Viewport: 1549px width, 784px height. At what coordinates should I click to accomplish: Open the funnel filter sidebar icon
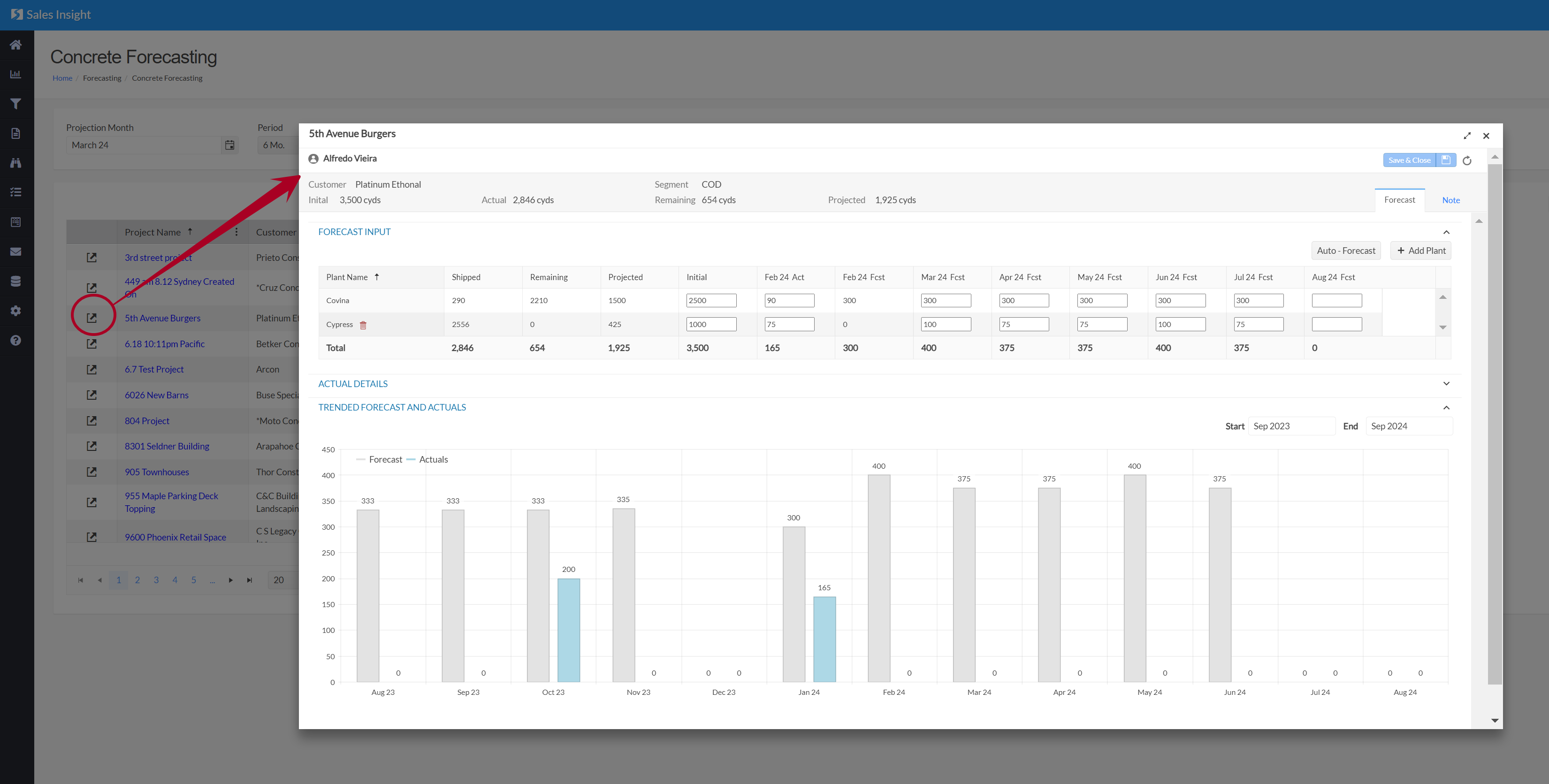tap(16, 103)
